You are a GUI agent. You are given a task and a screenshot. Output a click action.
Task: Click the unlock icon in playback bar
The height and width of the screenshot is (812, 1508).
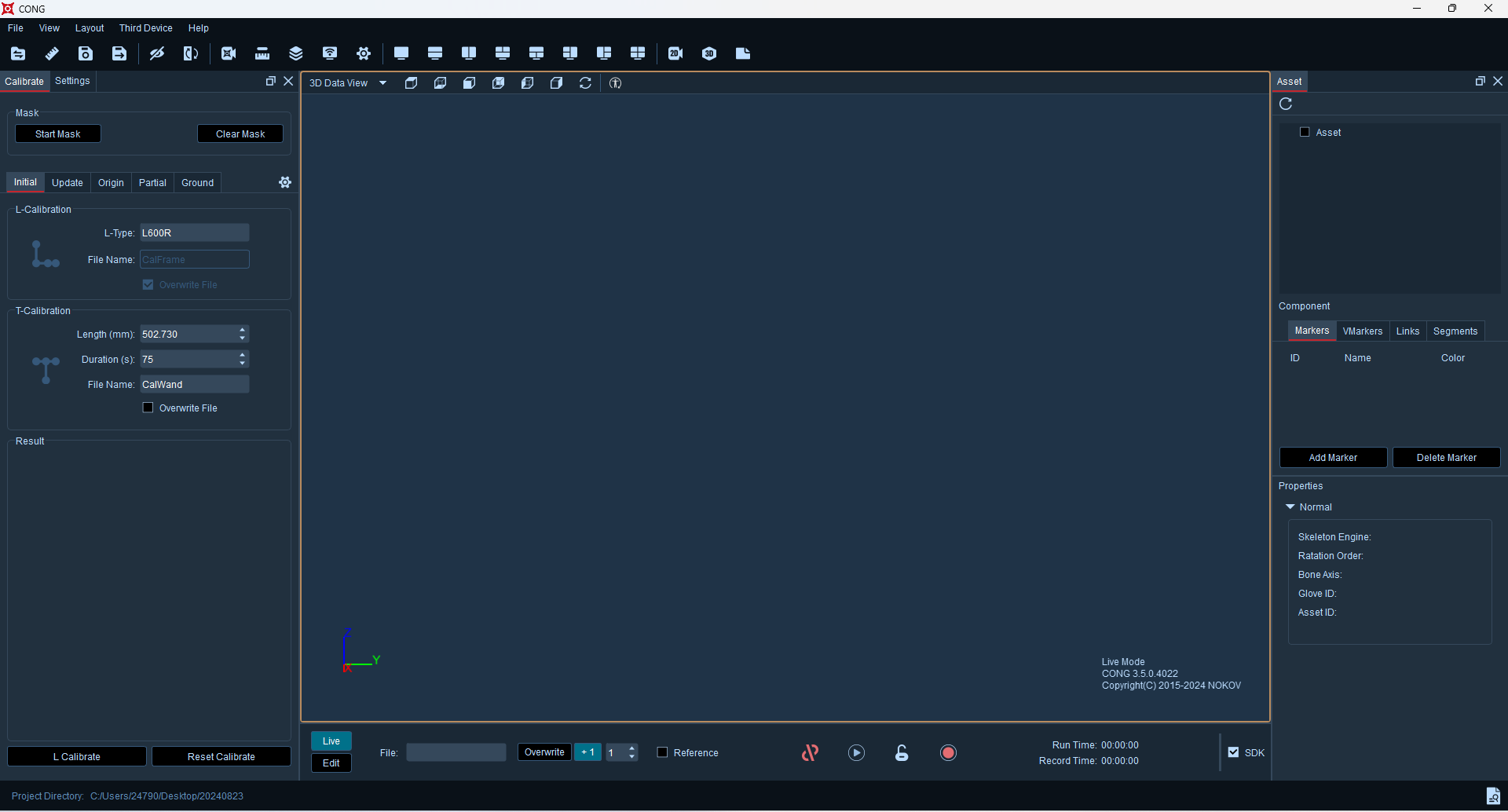[902, 752]
